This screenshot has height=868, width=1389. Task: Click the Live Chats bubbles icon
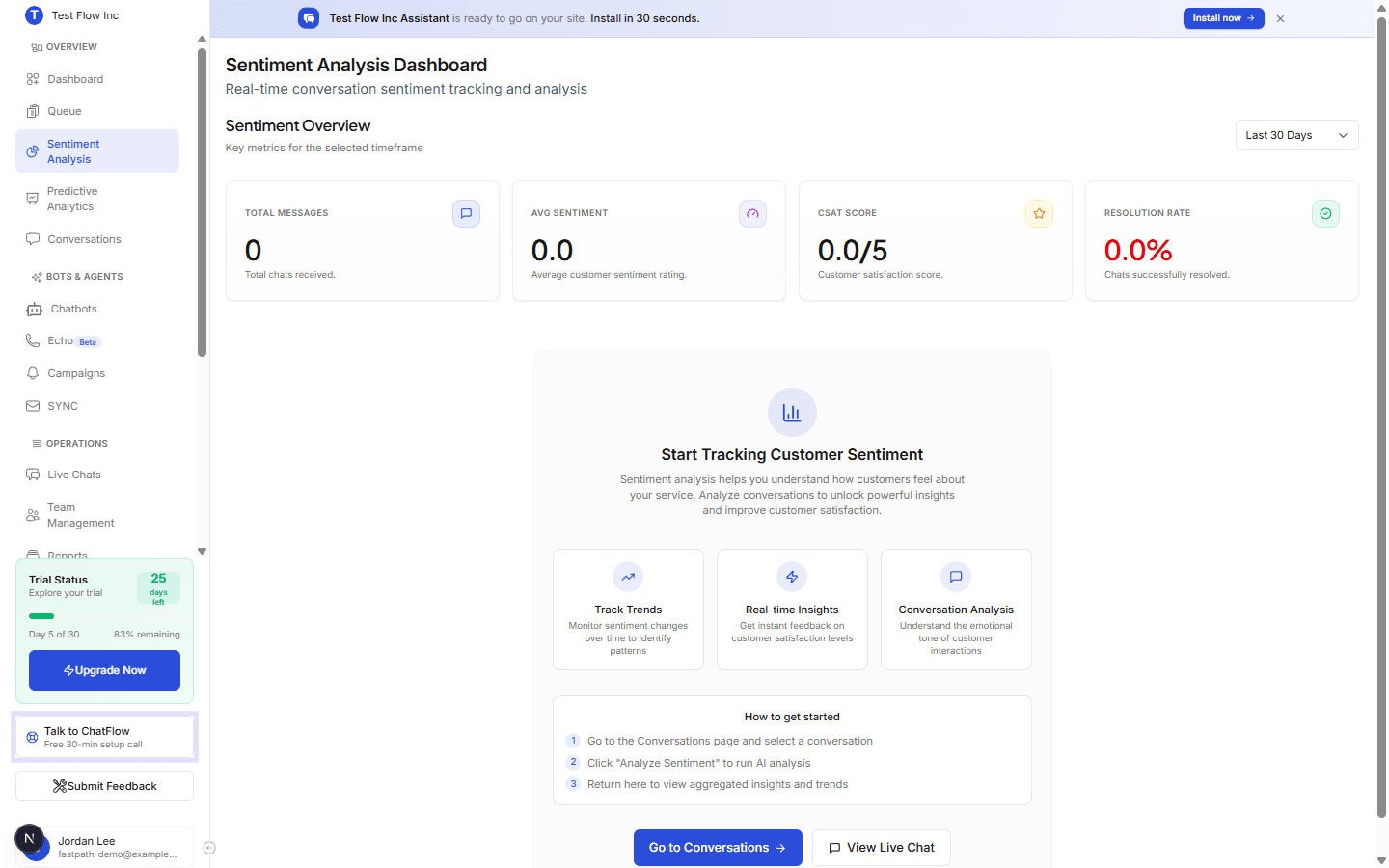33,475
